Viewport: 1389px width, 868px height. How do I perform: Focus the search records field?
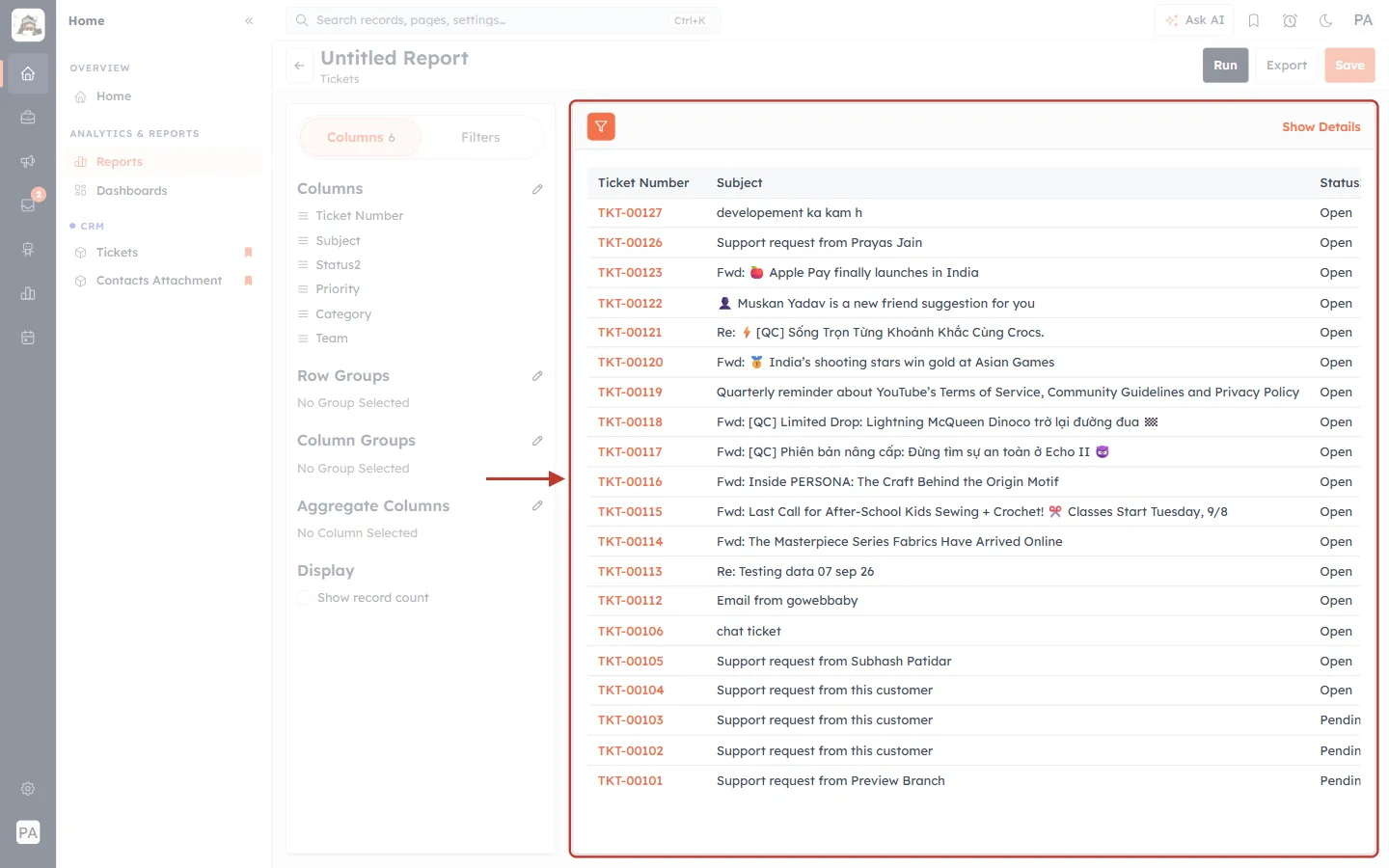pyautogui.click(x=503, y=20)
